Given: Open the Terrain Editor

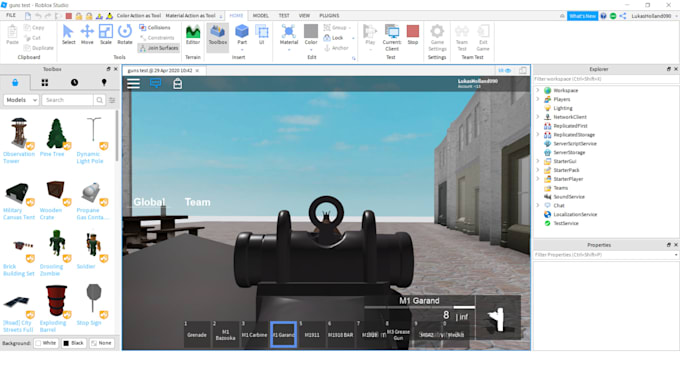Looking at the screenshot, I should click(193, 35).
